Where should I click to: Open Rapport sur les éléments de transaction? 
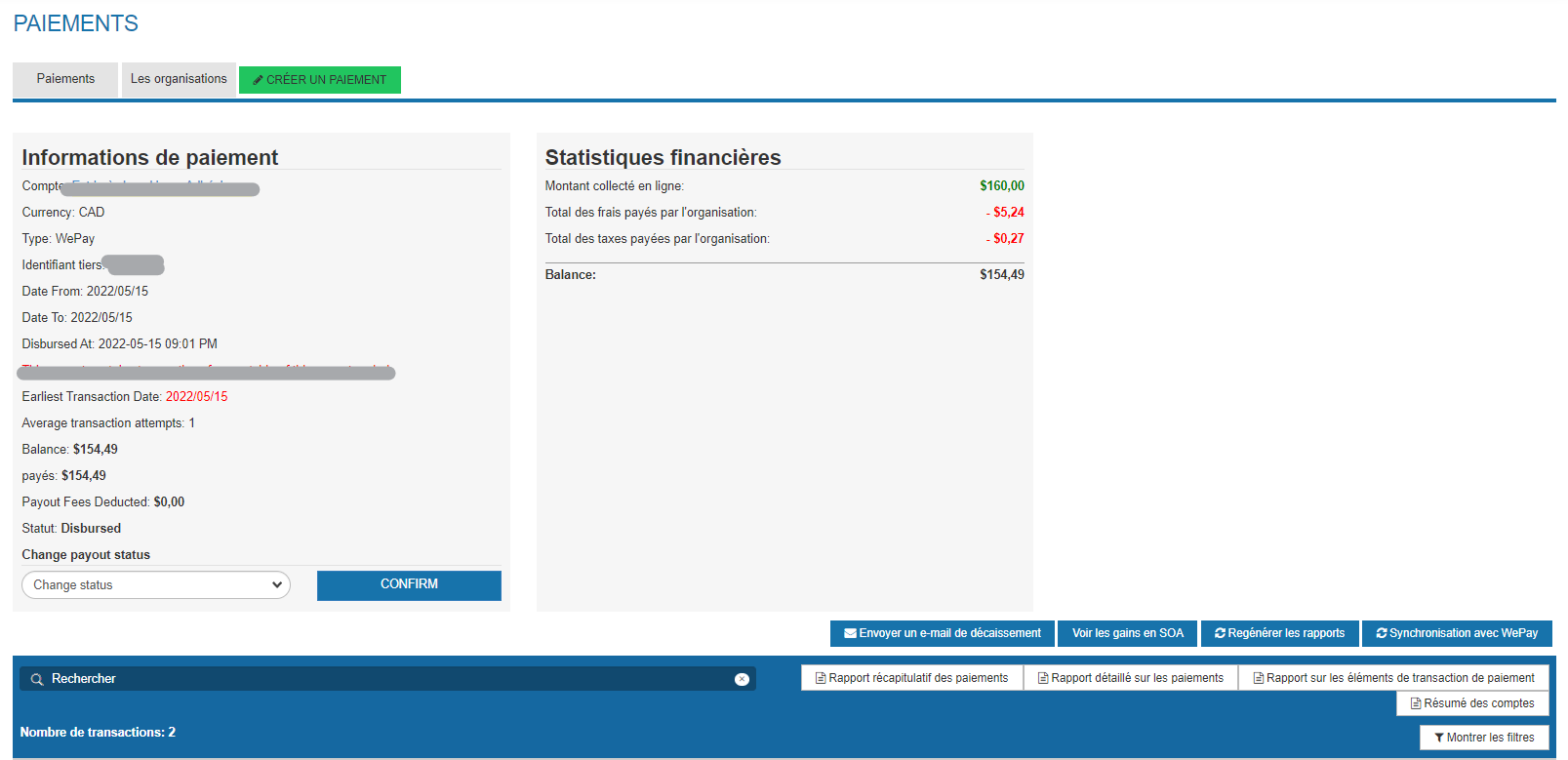1392,678
